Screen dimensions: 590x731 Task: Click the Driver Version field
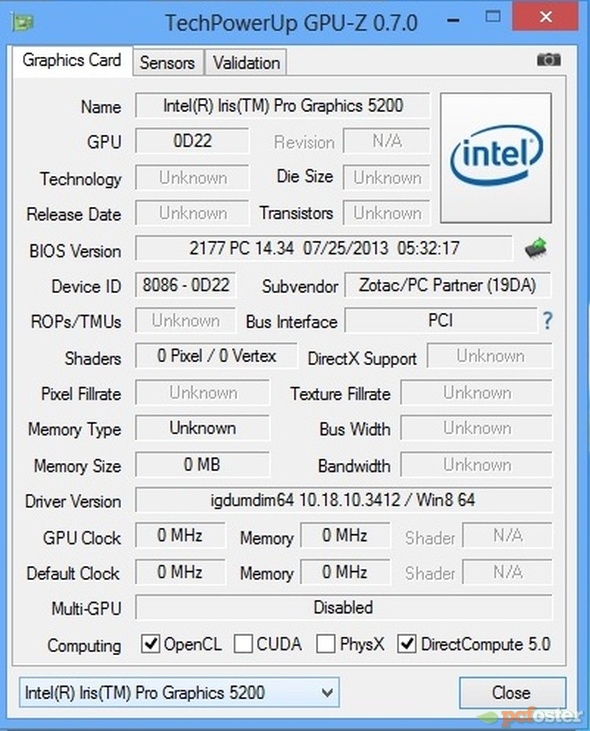click(x=343, y=500)
